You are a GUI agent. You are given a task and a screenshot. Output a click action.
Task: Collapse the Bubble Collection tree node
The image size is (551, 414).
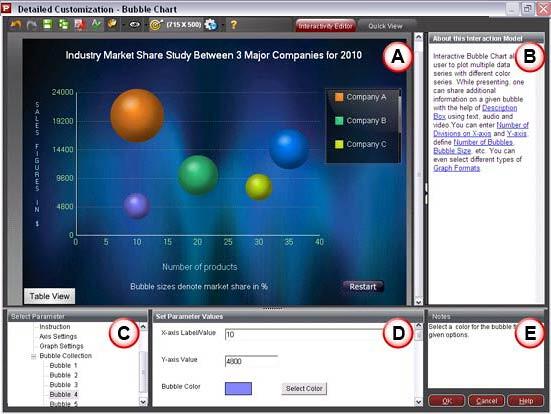coord(34,356)
